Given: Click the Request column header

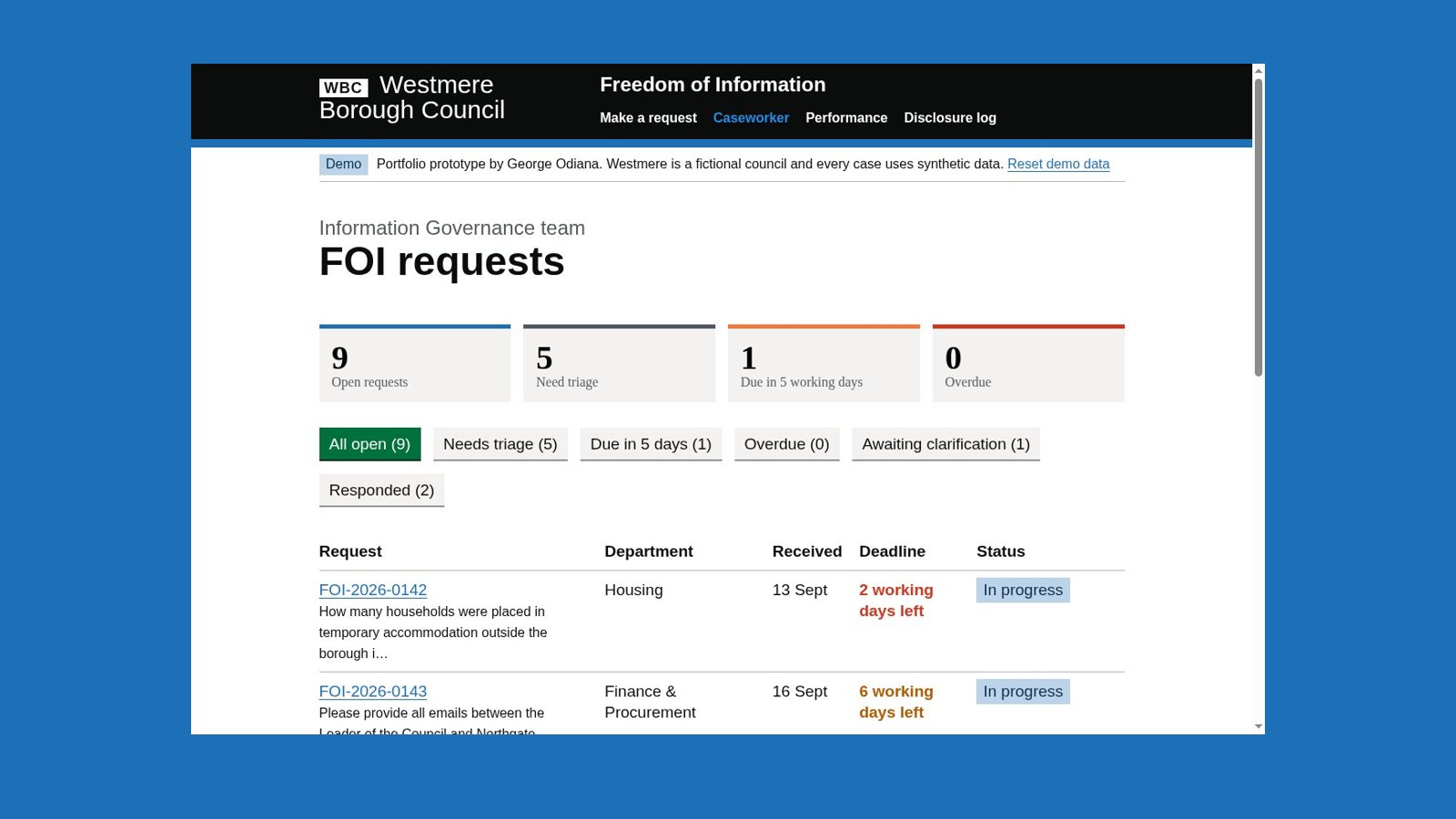Looking at the screenshot, I should (x=350, y=551).
